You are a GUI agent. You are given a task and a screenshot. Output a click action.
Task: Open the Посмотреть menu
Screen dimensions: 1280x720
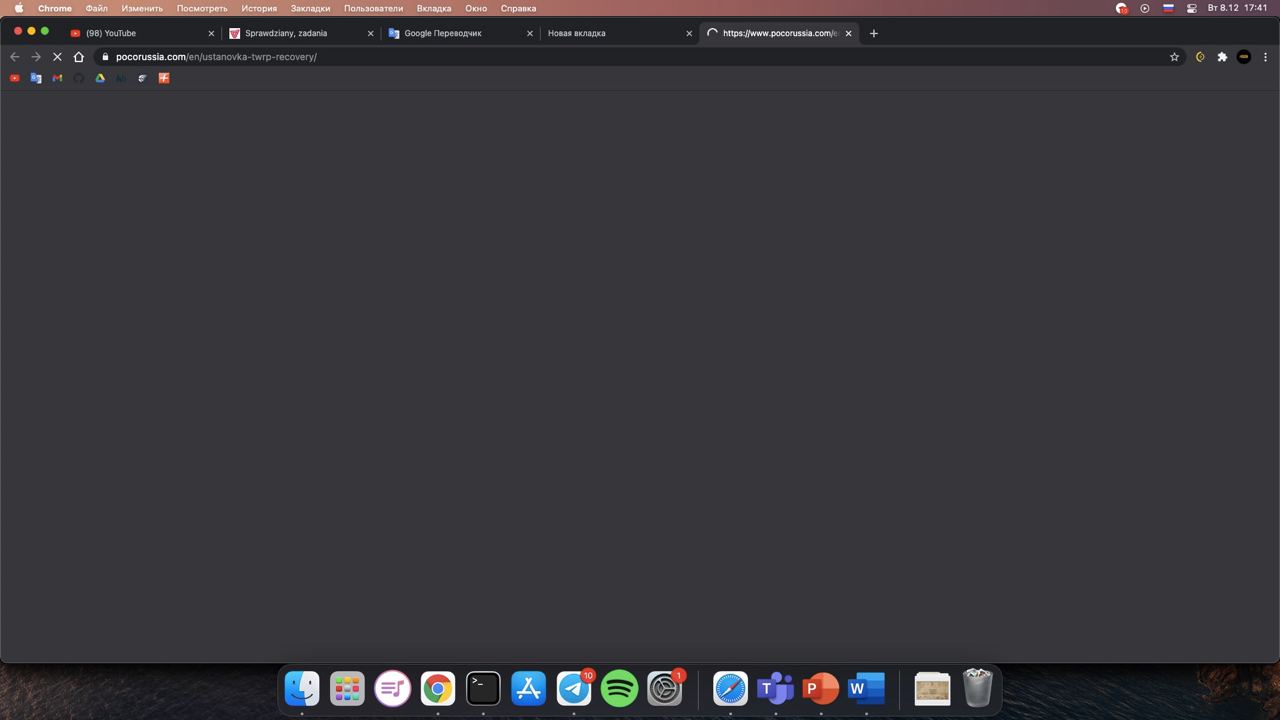point(202,8)
